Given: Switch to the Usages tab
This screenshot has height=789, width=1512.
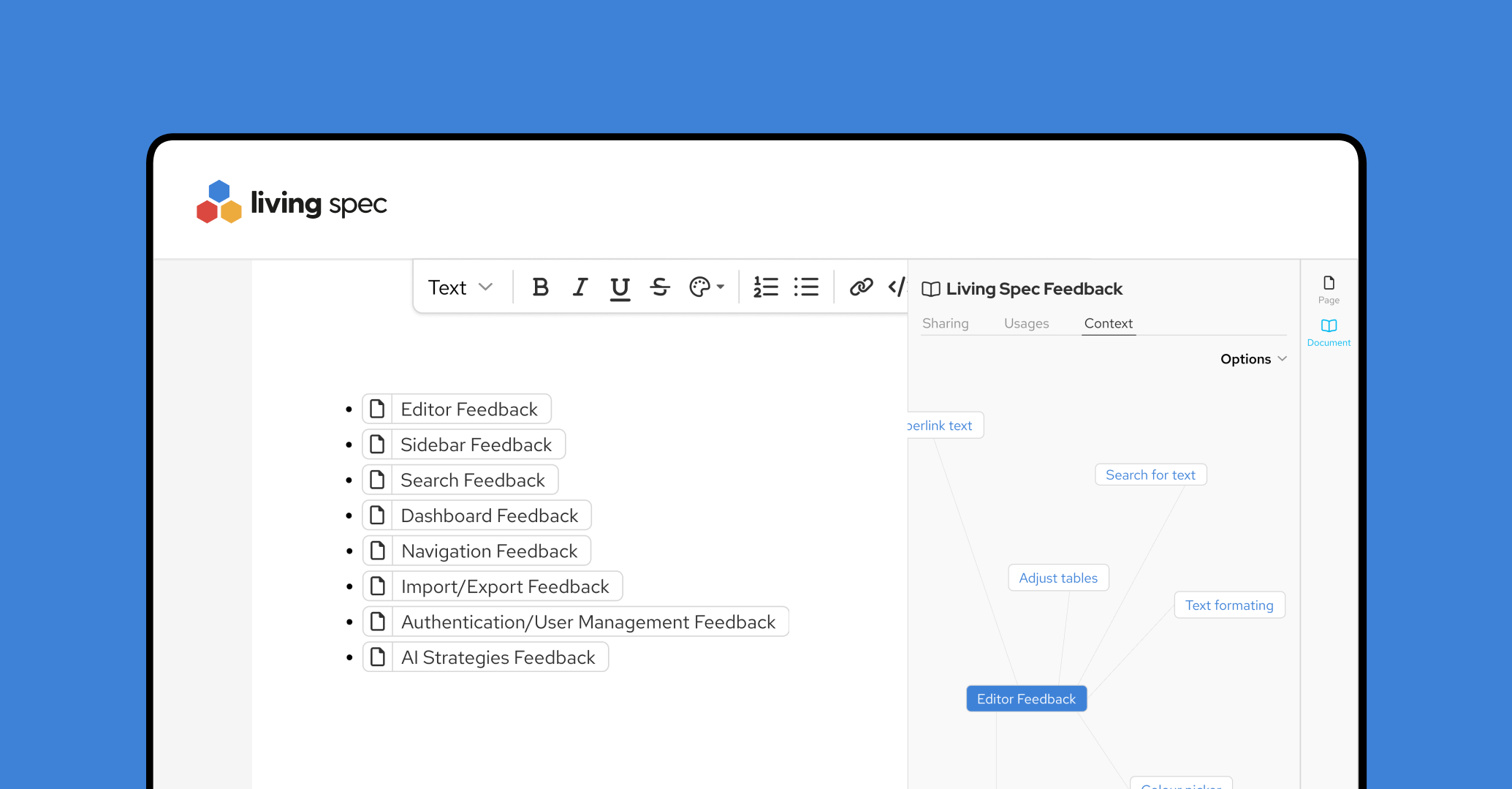Looking at the screenshot, I should click(x=1026, y=323).
